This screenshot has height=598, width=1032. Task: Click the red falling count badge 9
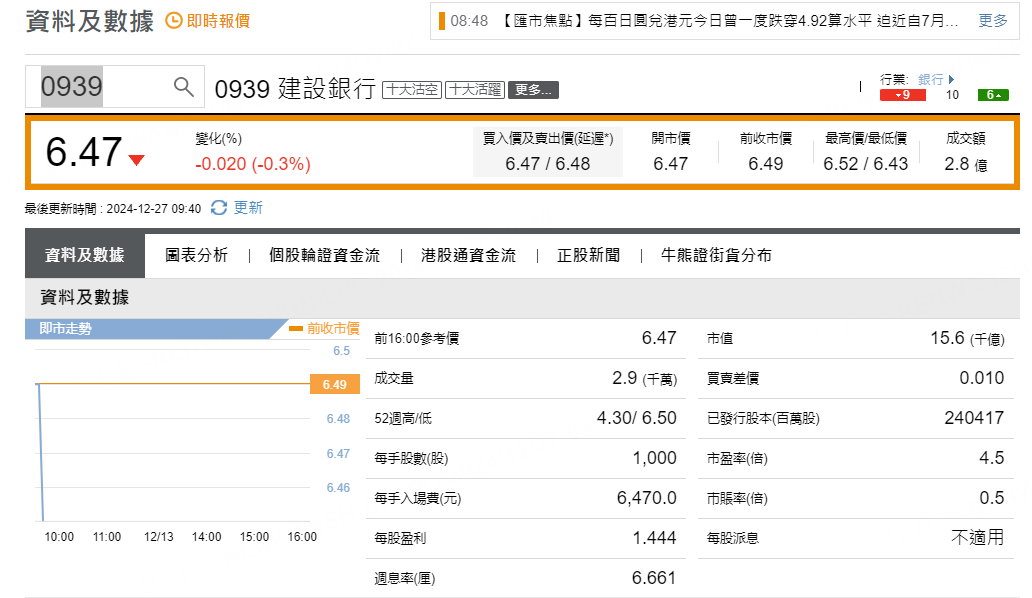902,95
